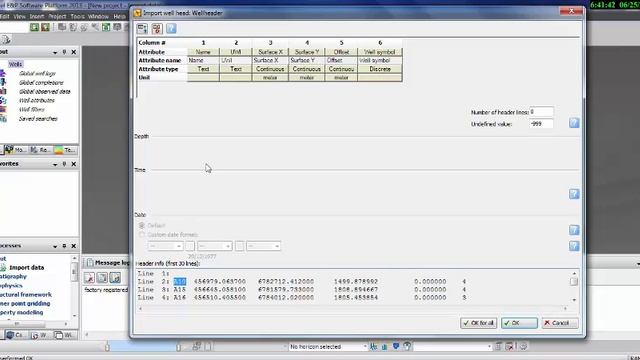The height and width of the screenshot is (360, 640).
Task: Click Saved searches icon in Input pane
Action: tap(3, 119)
